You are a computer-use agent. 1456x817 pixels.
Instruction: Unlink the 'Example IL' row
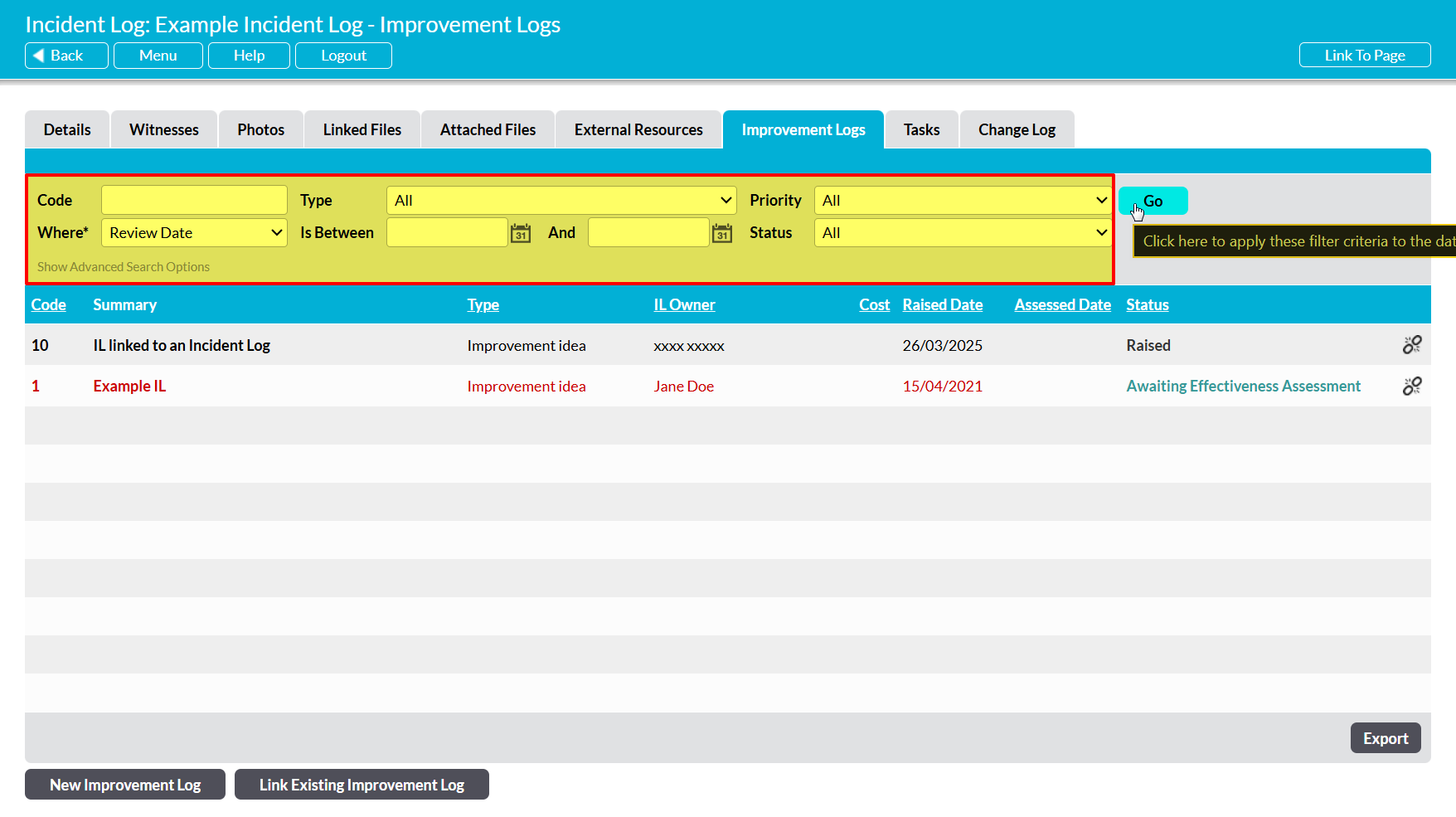(x=1412, y=386)
